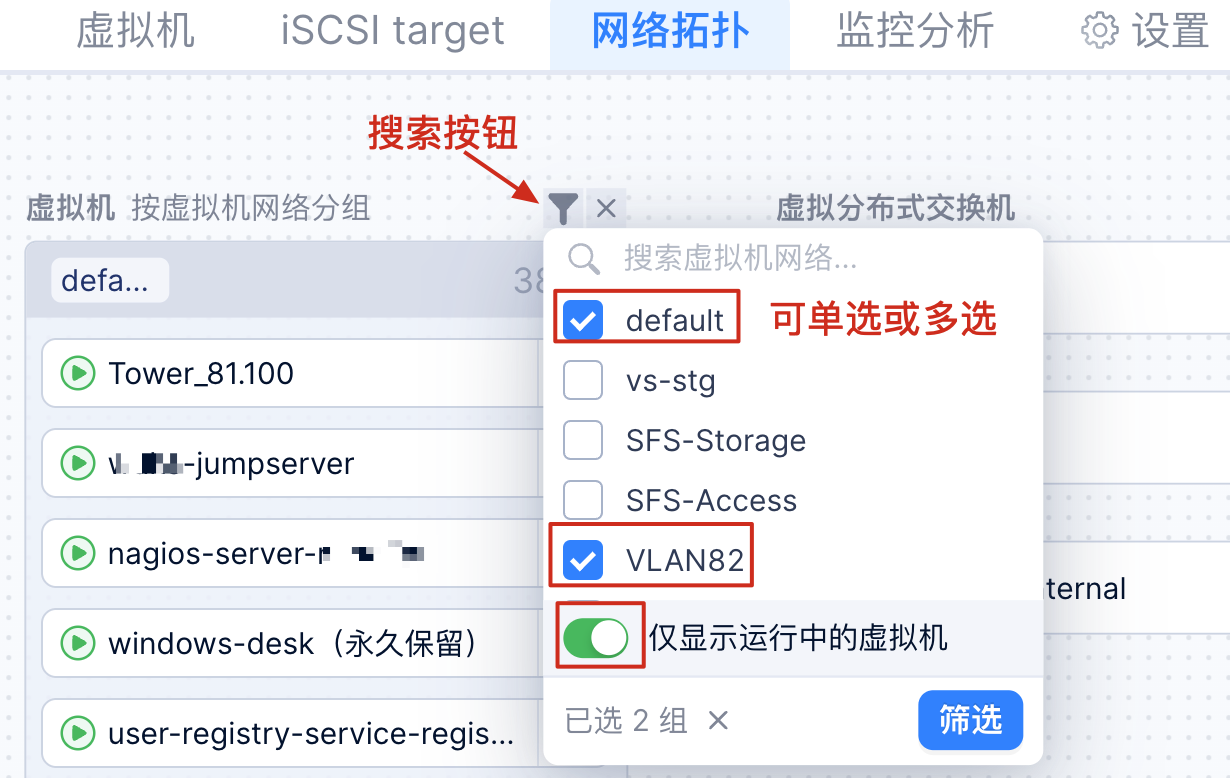Click the settings gear icon
This screenshot has height=778, width=1230.
pos(1099,31)
